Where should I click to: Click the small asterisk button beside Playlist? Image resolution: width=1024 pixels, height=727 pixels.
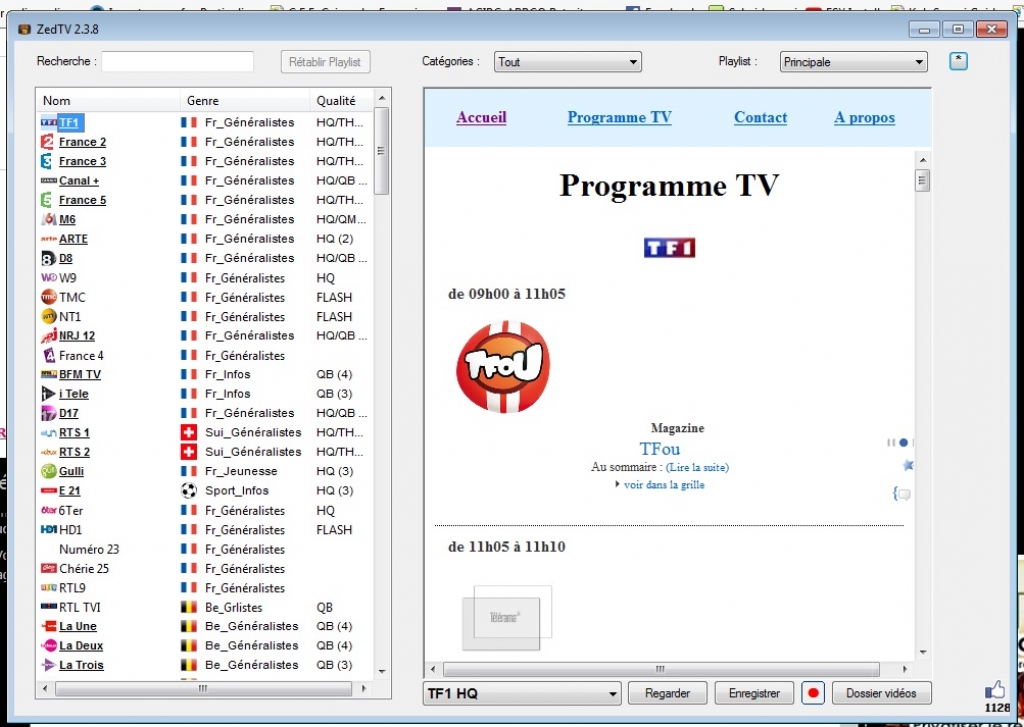tap(958, 61)
